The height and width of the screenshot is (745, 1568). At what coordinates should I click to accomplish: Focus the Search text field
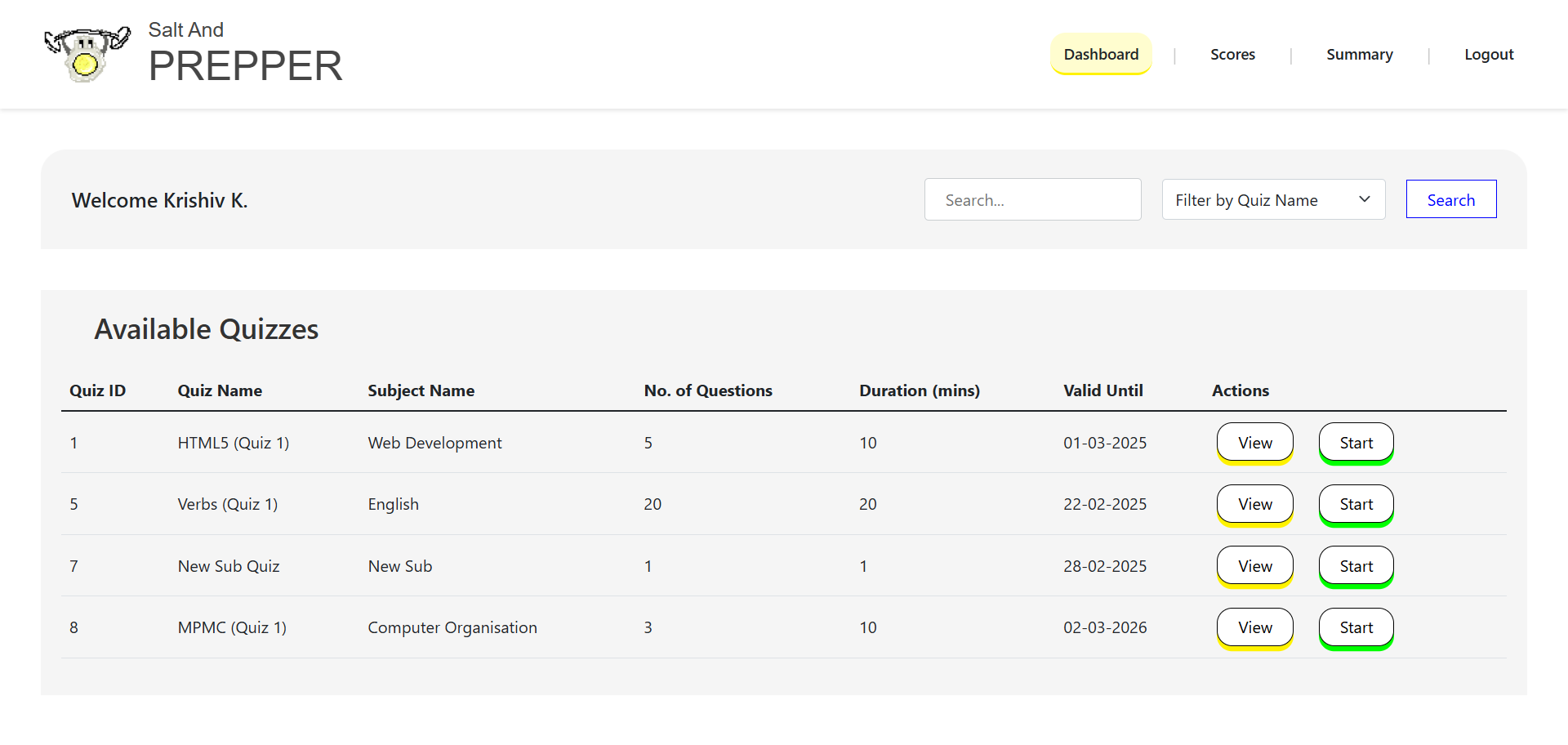point(1032,199)
